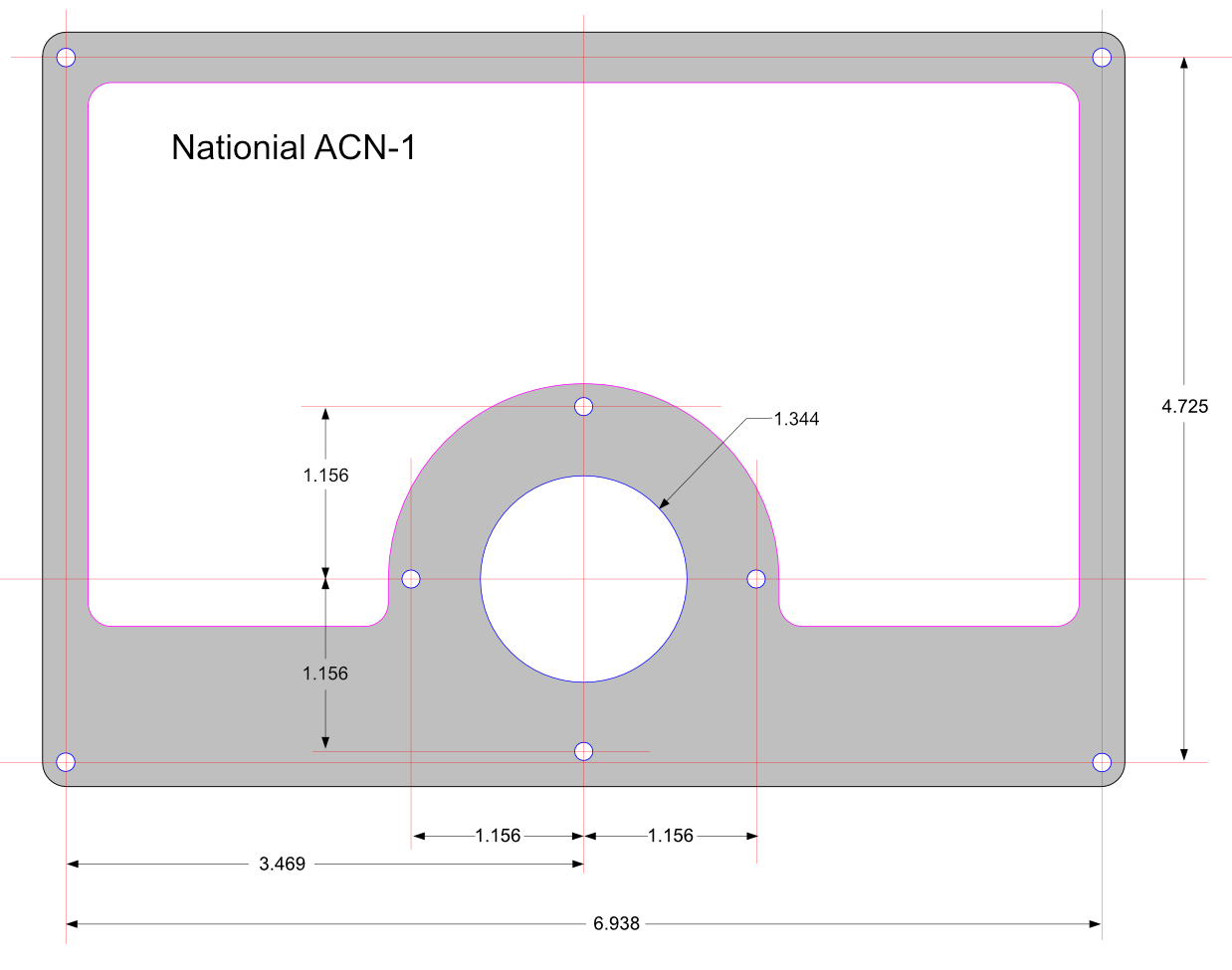Click the left arrowhead of the 3.469 dimension
The height and width of the screenshot is (970, 1232).
pos(73,865)
